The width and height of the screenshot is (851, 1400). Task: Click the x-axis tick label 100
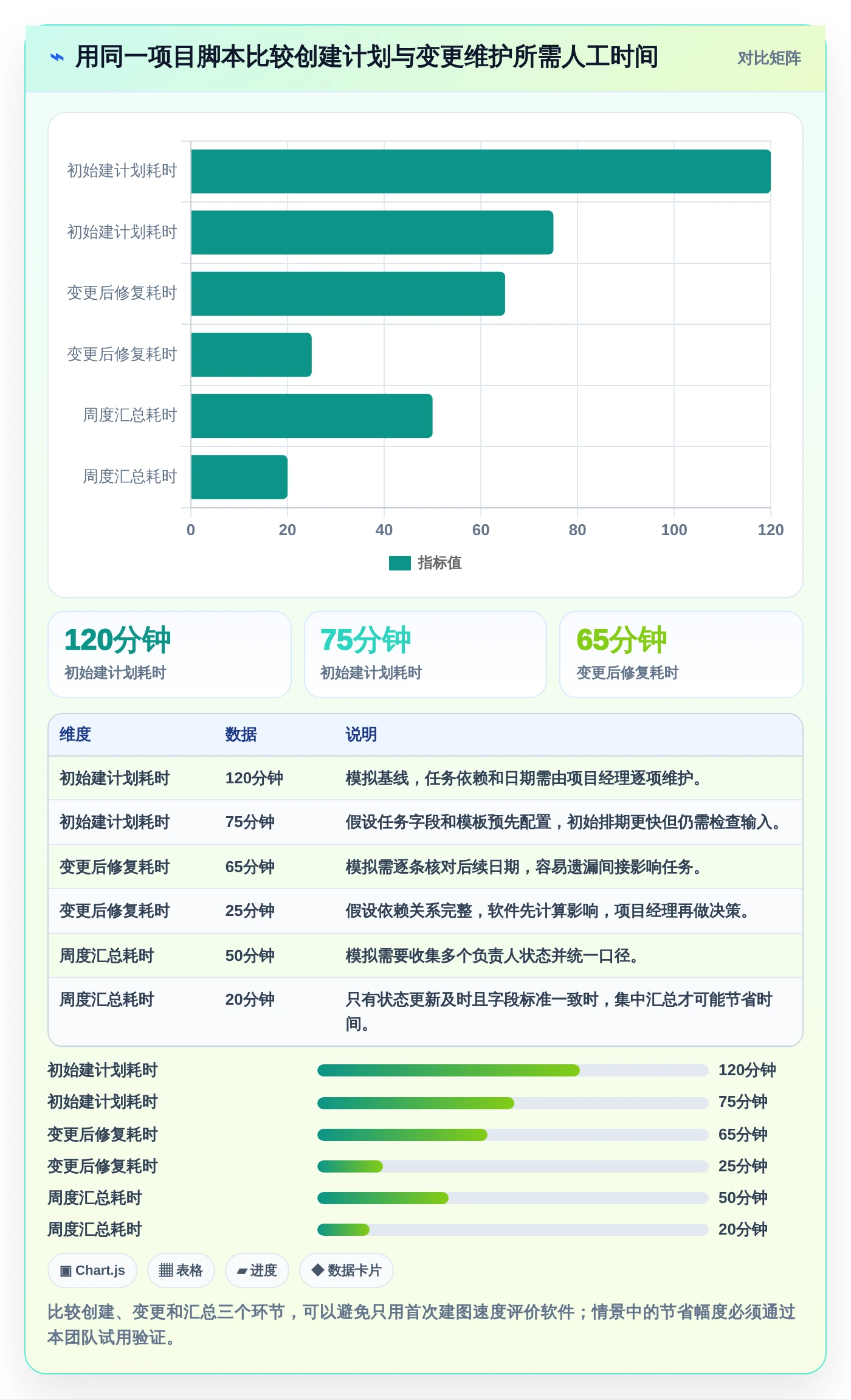(674, 530)
